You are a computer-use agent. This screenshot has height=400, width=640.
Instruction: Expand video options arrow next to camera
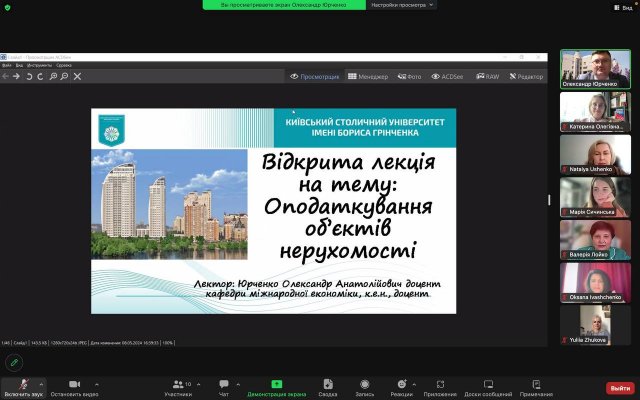97,383
